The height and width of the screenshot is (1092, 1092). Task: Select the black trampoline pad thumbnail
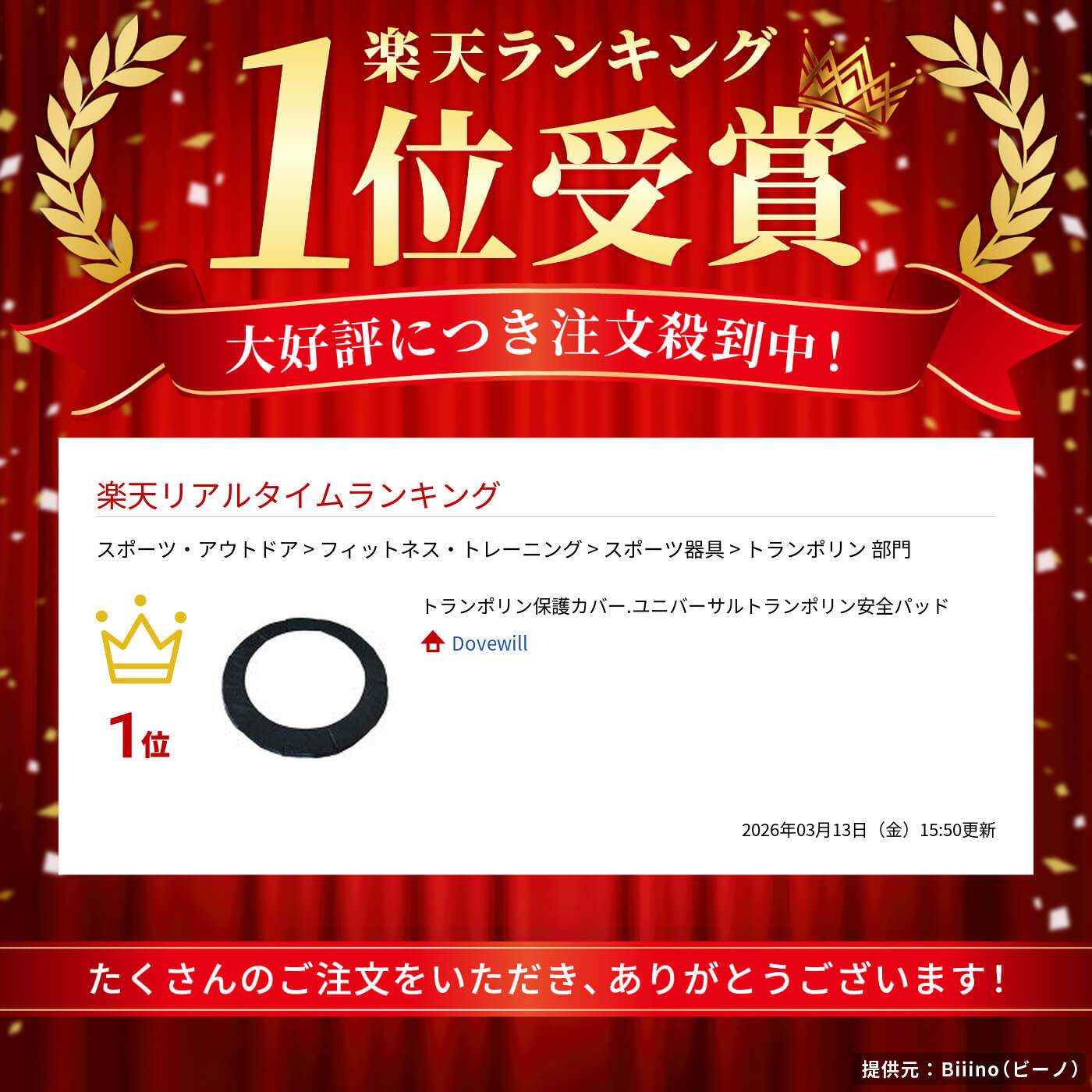[305, 687]
